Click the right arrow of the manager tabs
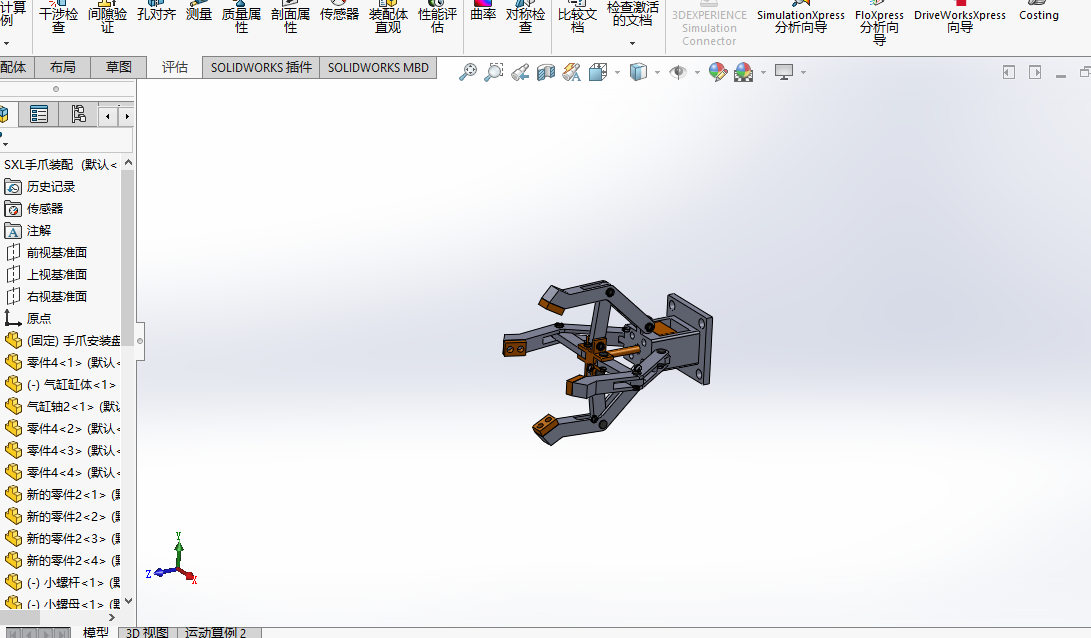 click(127, 116)
